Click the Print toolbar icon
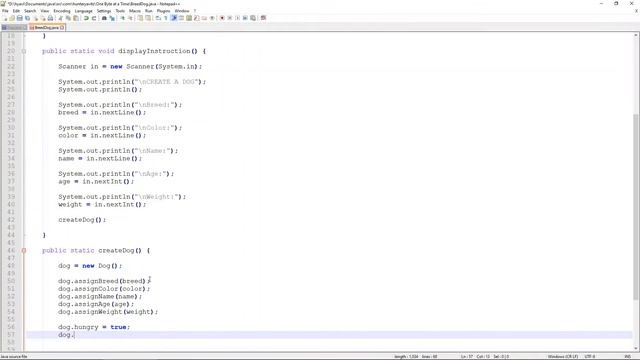Screen dimensions: 640x360 (50, 18)
